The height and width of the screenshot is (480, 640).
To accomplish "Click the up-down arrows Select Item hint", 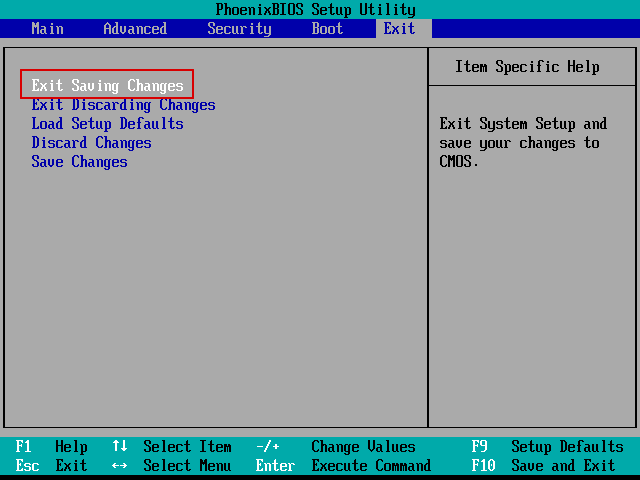I will pyautogui.click(x=171, y=447).
